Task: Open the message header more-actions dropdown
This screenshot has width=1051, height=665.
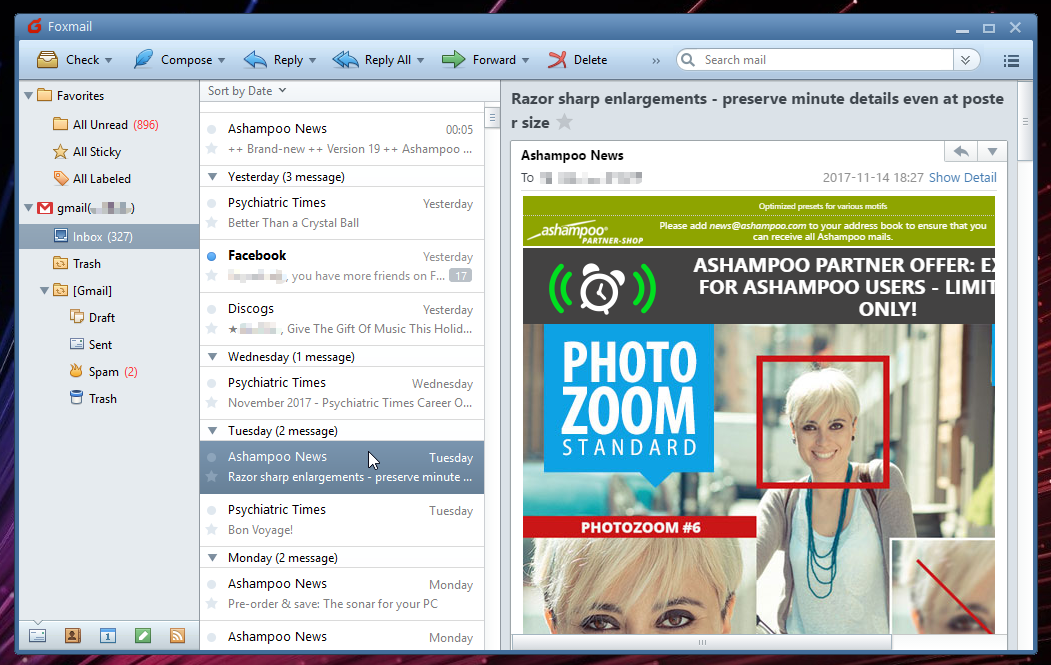Action: [x=992, y=152]
